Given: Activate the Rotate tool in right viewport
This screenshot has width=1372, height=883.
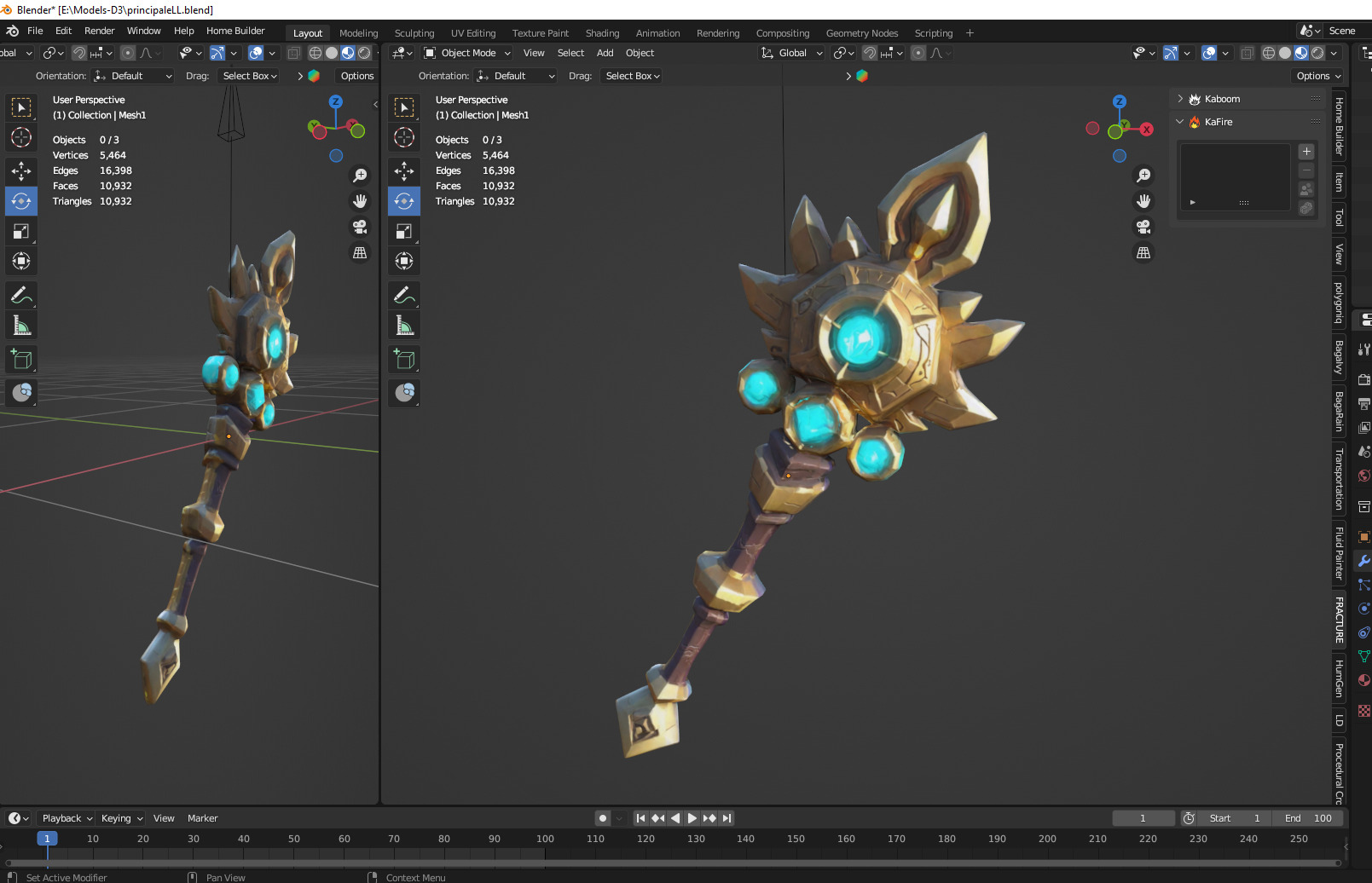Looking at the screenshot, I should [404, 201].
